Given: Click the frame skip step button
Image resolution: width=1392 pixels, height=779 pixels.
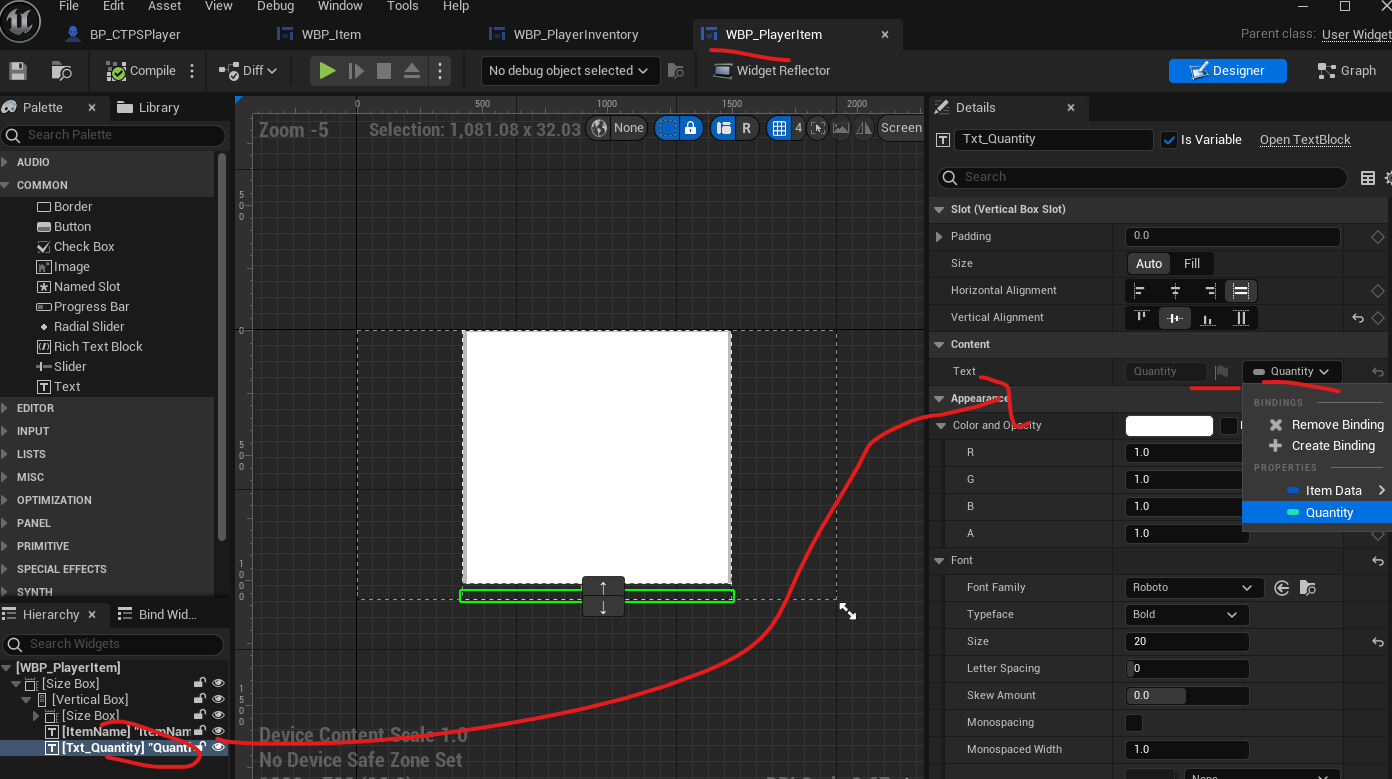Looking at the screenshot, I should click(x=356, y=71).
